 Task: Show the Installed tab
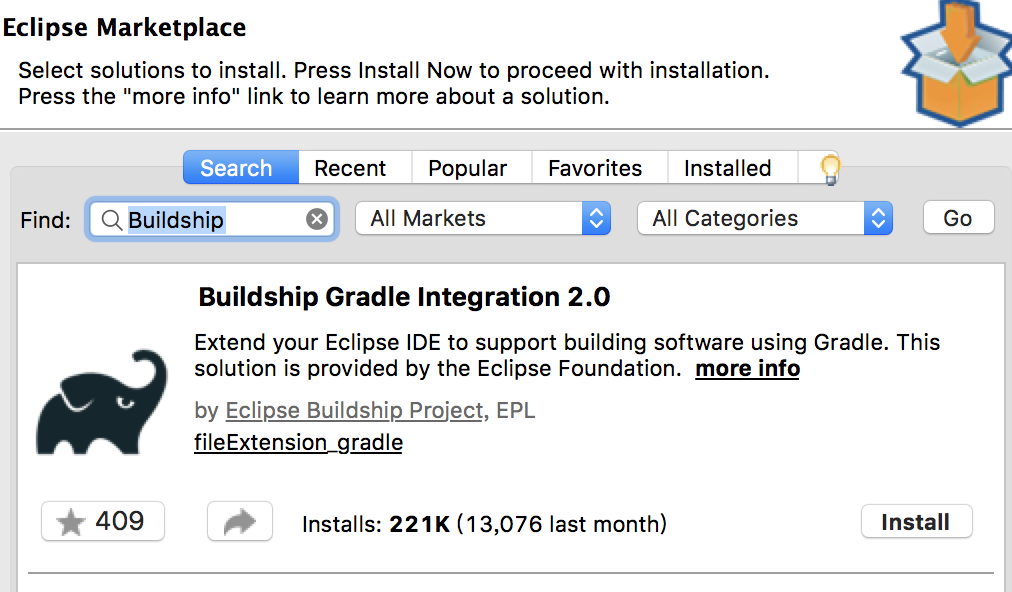727,168
